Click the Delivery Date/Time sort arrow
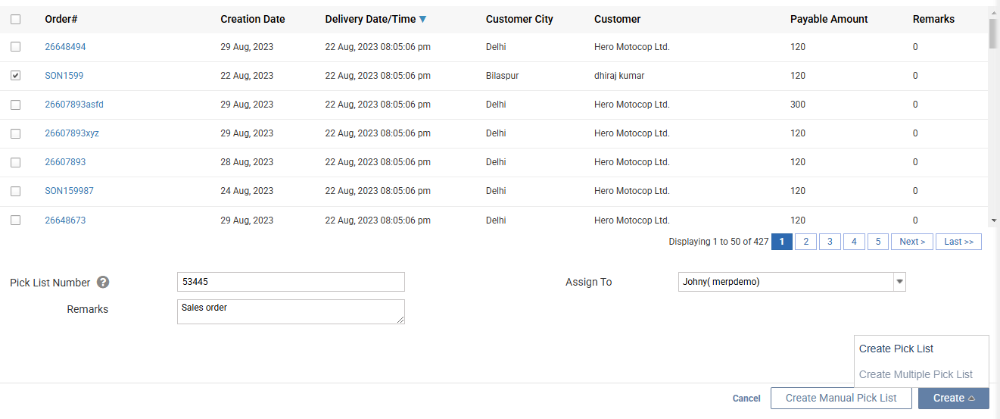 click(x=423, y=19)
